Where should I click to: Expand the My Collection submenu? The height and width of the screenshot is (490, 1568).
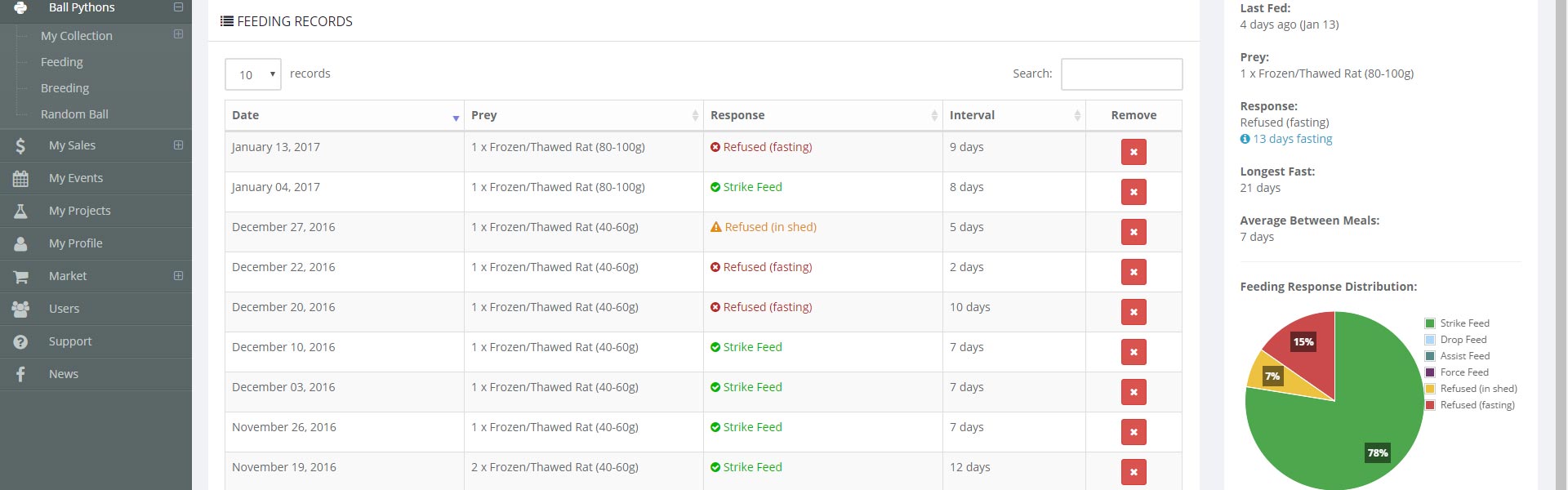tap(178, 34)
